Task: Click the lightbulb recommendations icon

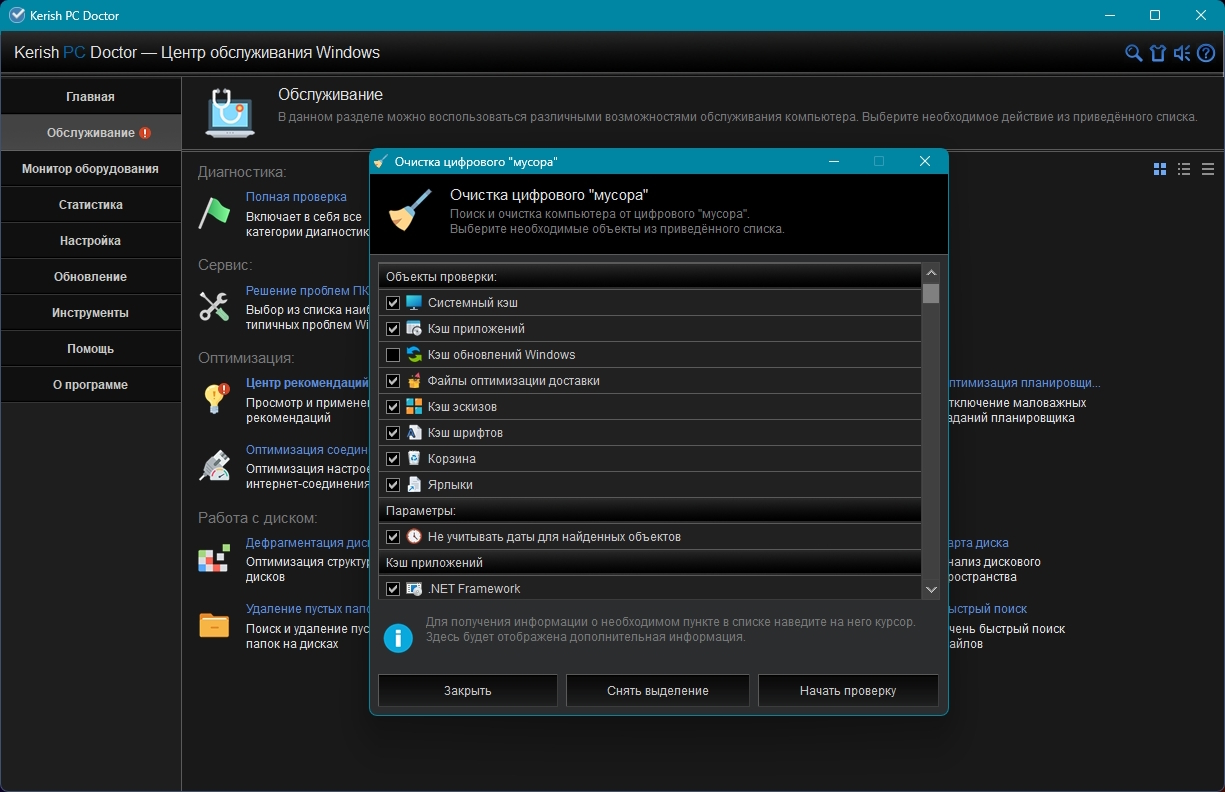Action: [x=214, y=398]
